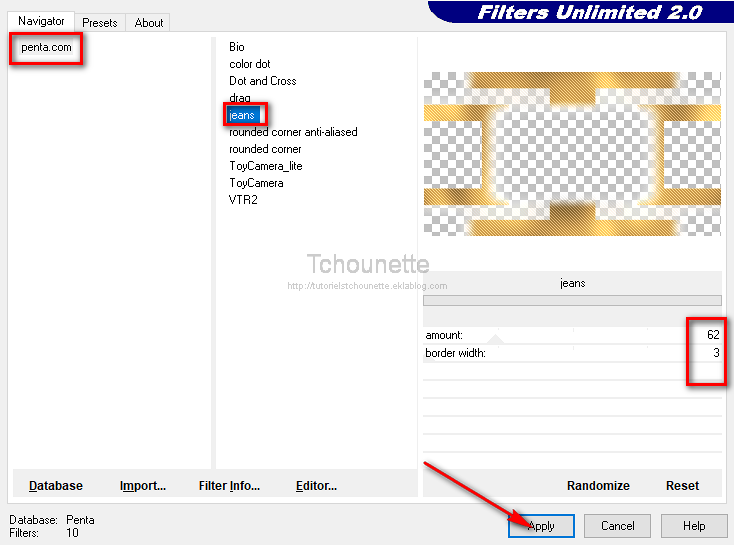Show Filter Info
The height and width of the screenshot is (545, 734).
click(x=229, y=486)
